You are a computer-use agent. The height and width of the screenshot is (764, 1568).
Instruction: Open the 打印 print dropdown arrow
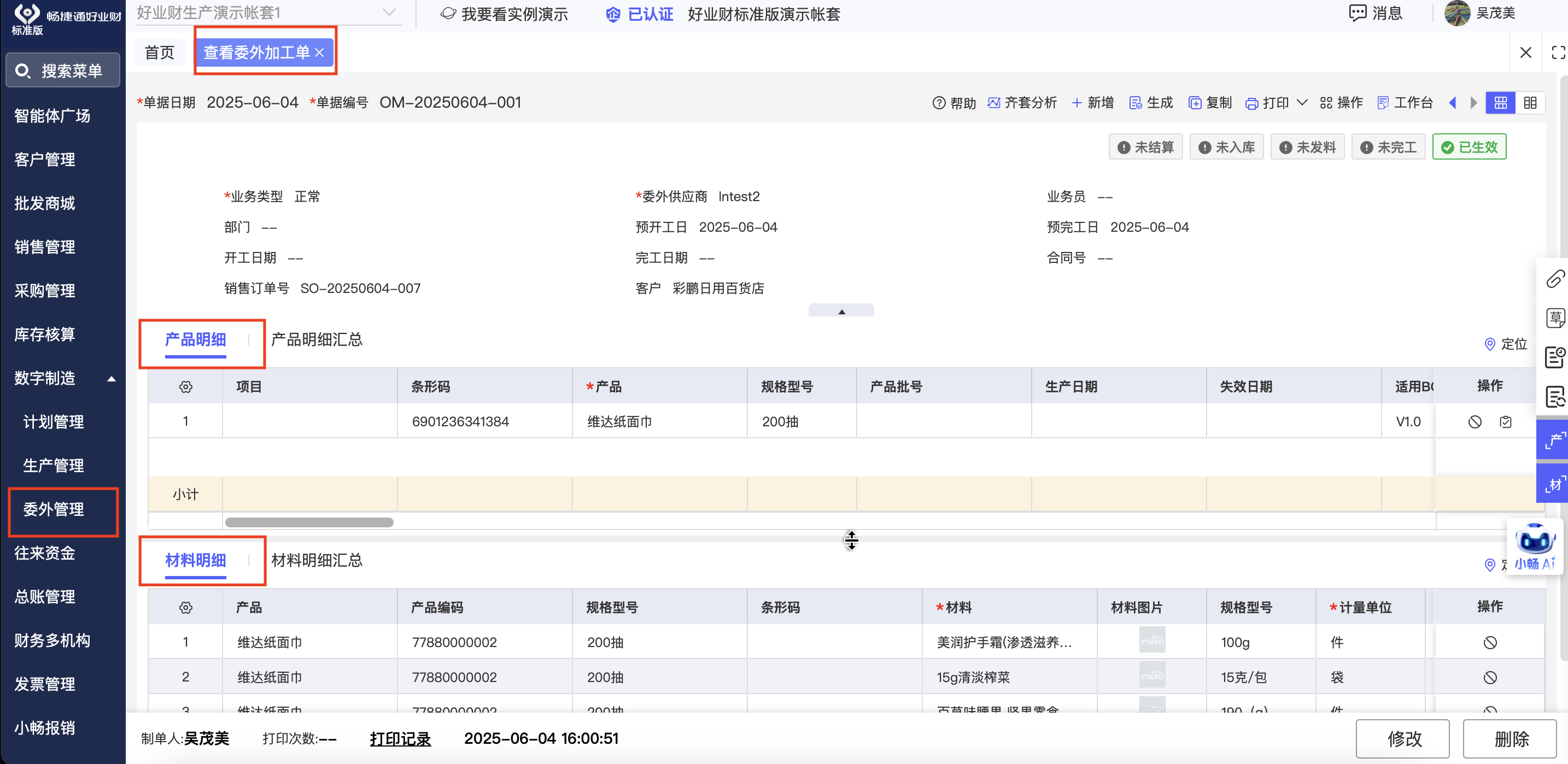coord(1302,103)
